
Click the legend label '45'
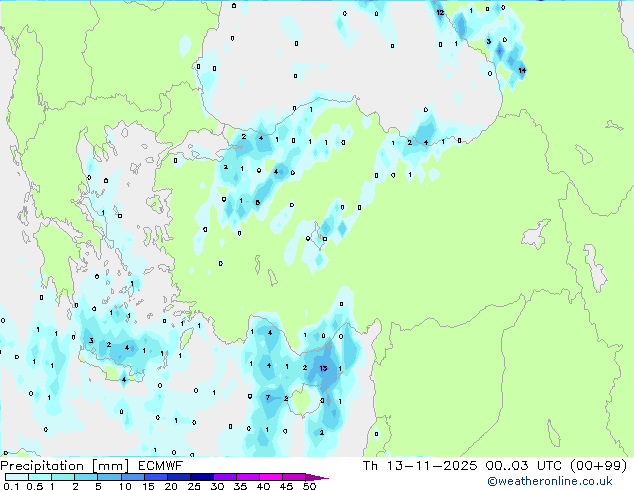point(286,486)
